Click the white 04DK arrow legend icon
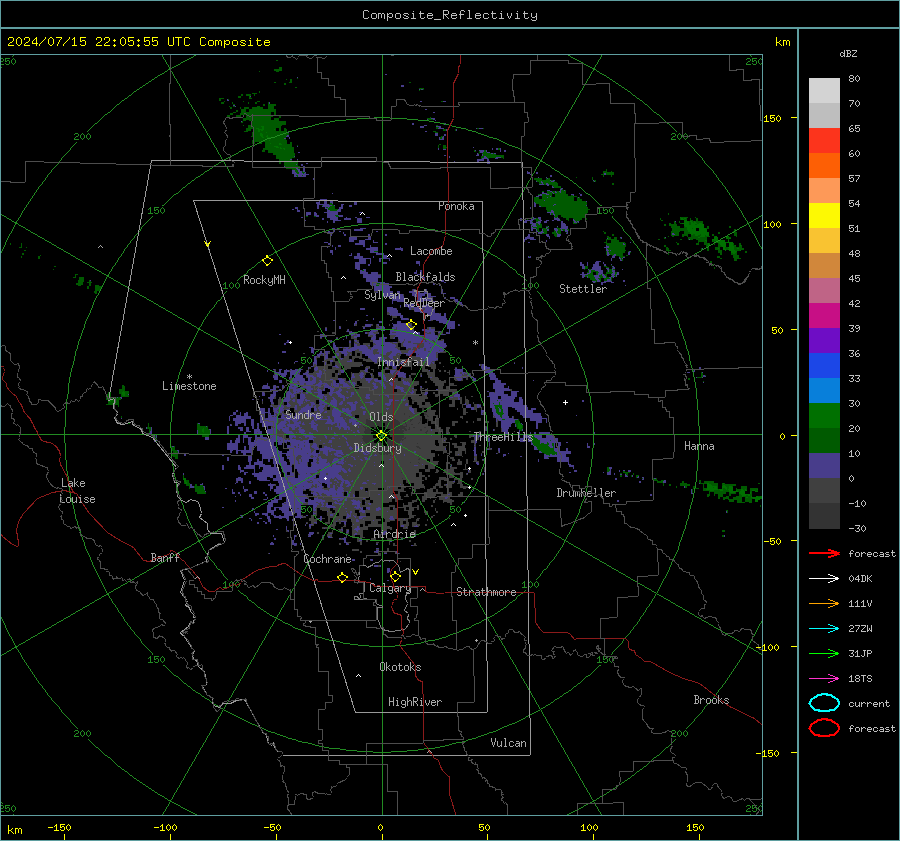 (x=824, y=578)
